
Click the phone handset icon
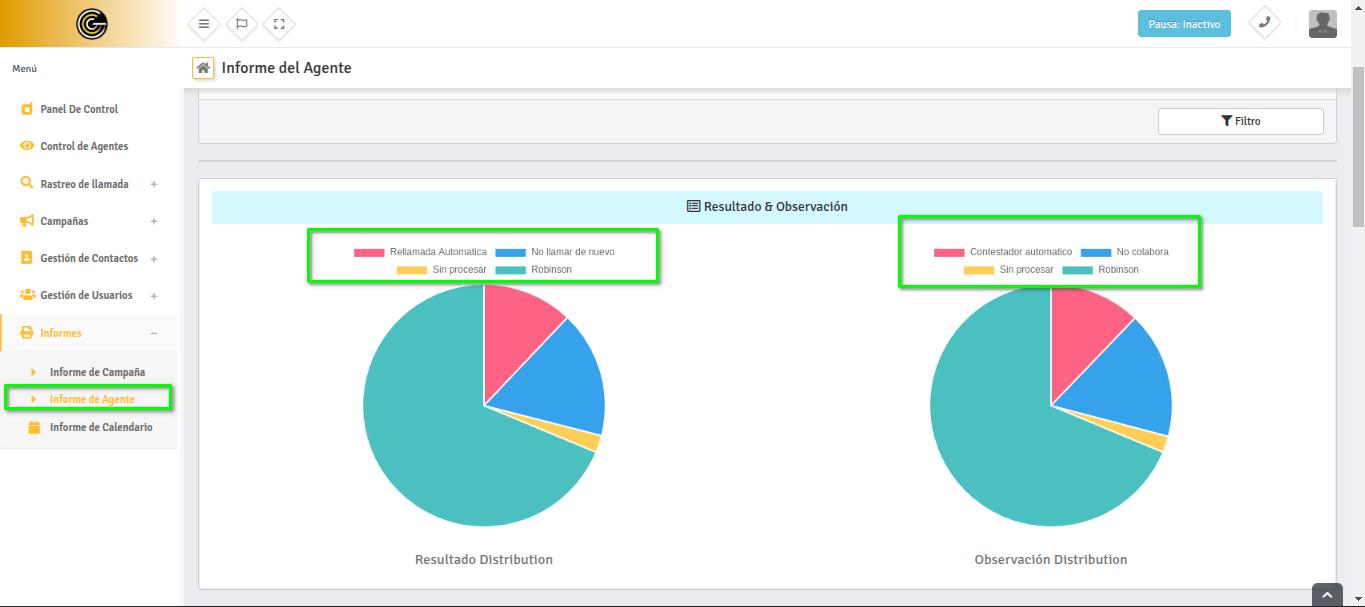coord(1265,23)
